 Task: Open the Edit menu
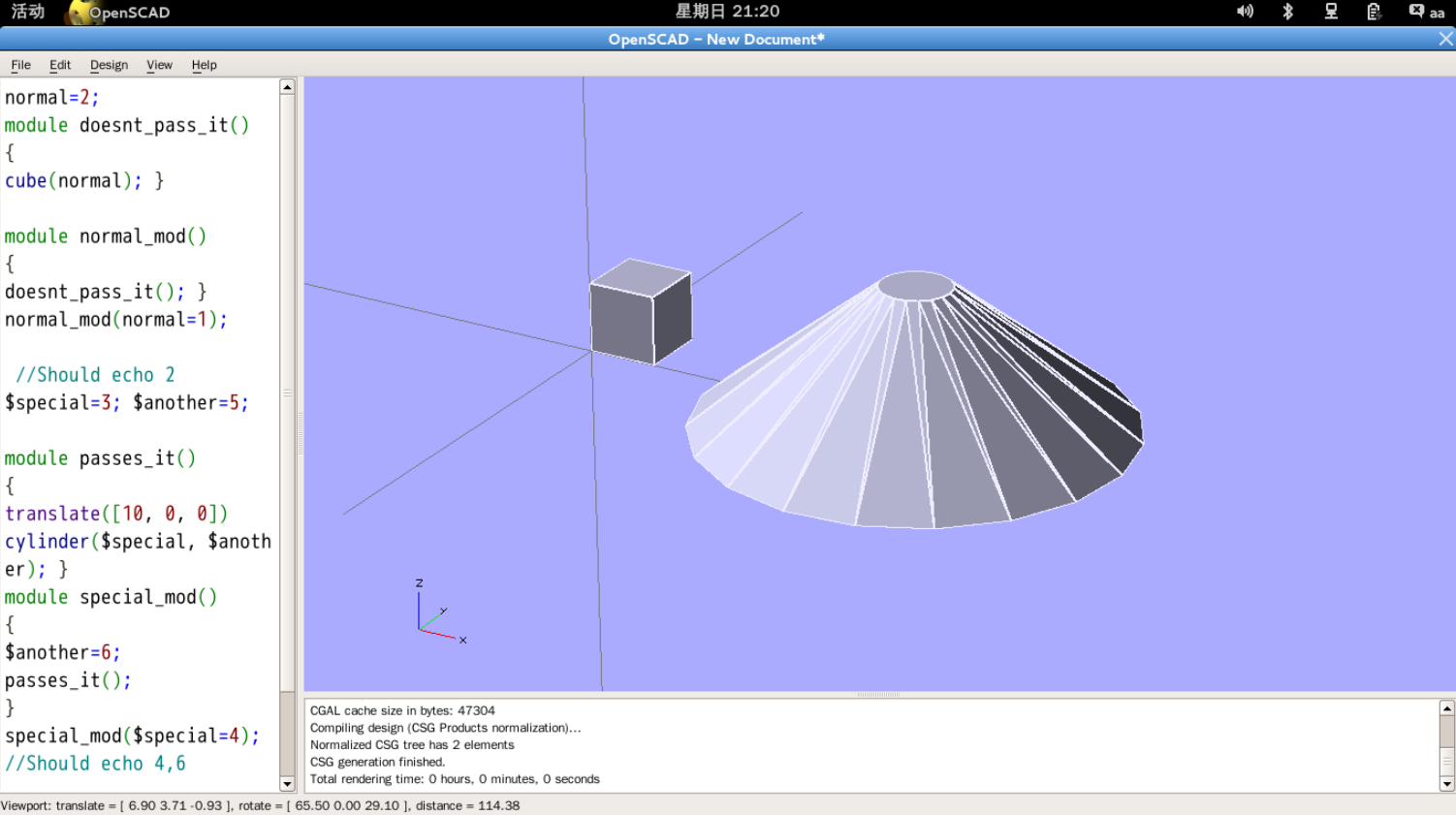pyautogui.click(x=60, y=65)
